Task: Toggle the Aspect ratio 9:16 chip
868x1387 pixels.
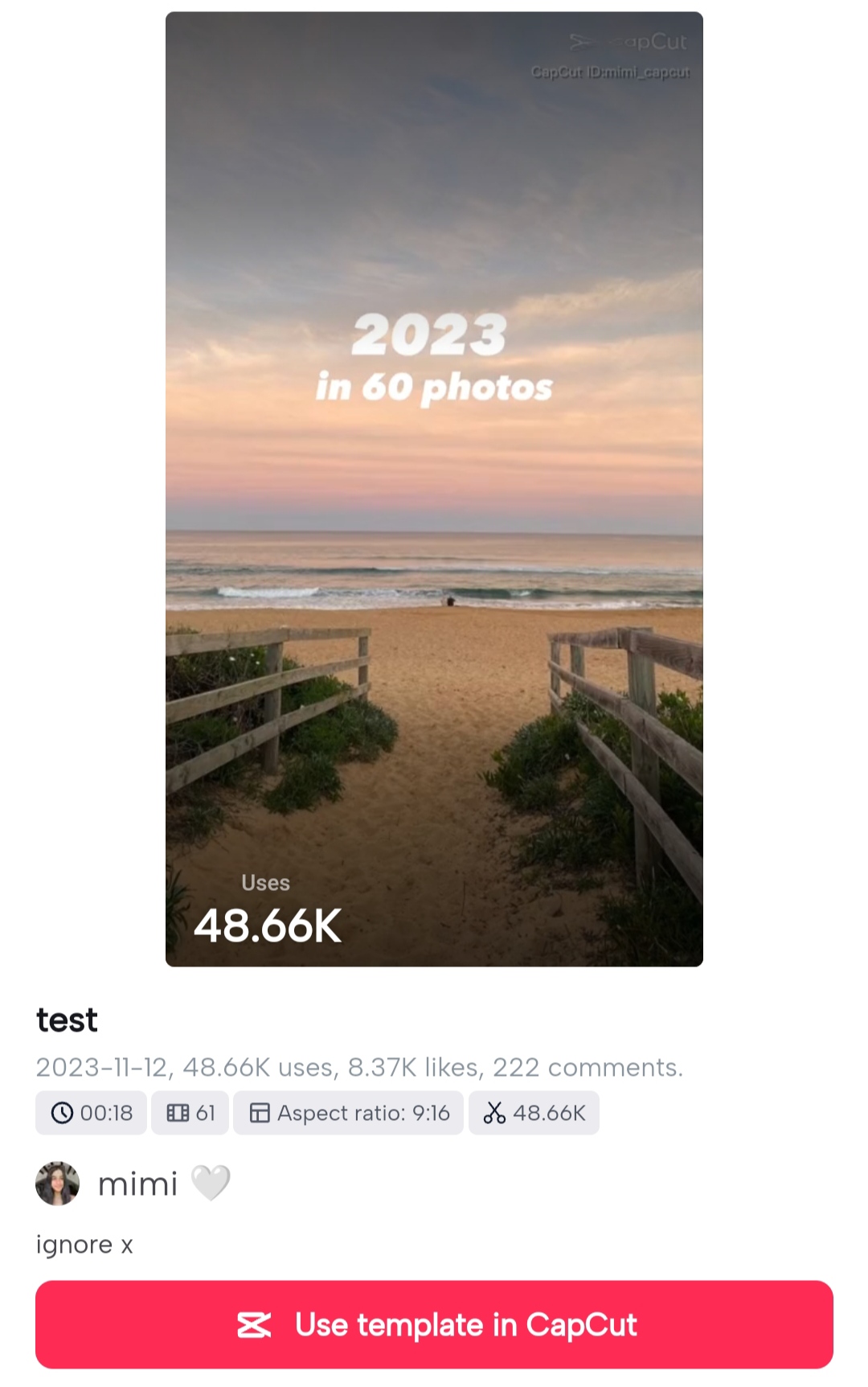Action: [x=347, y=1113]
